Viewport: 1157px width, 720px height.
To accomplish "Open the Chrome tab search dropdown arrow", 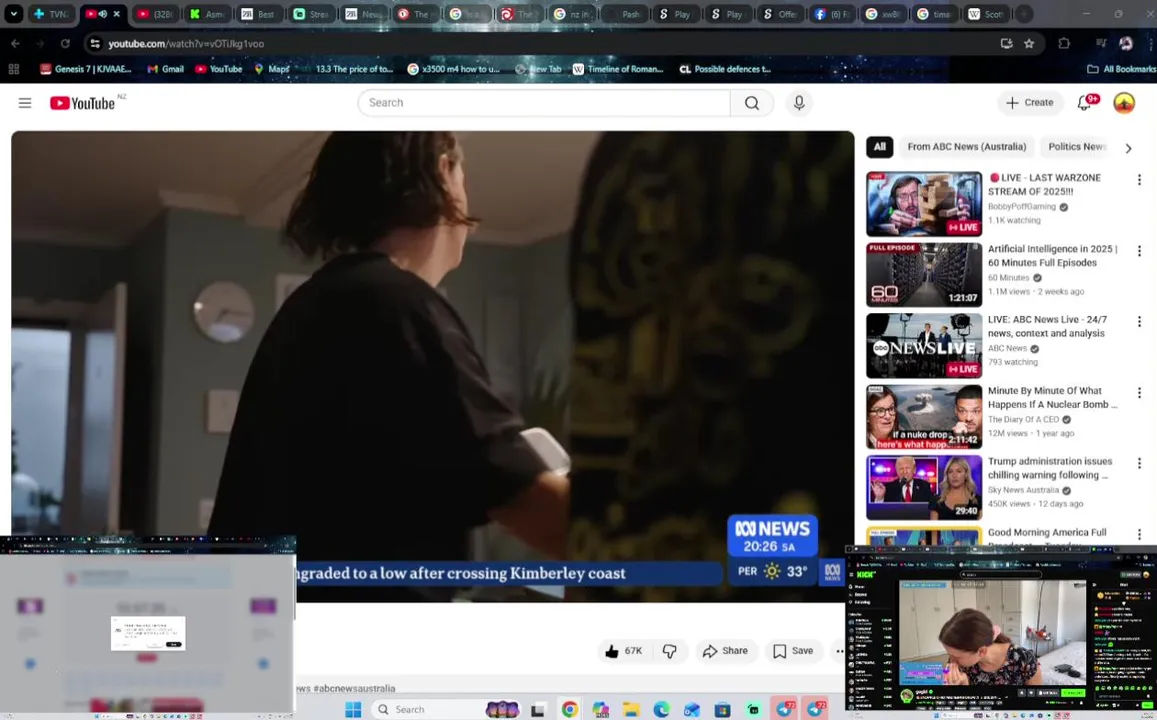I will (13, 14).
